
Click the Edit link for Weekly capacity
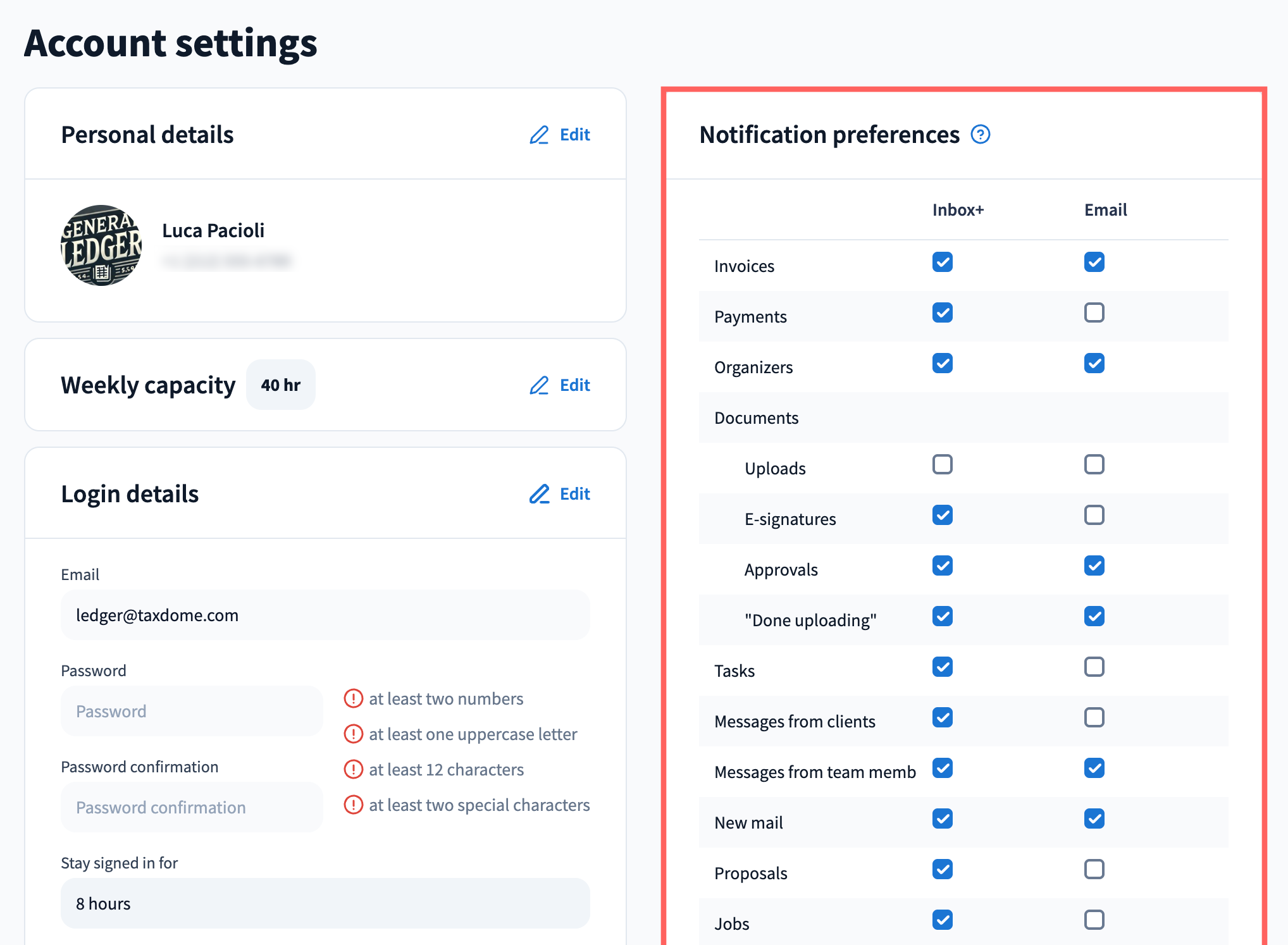[574, 385]
